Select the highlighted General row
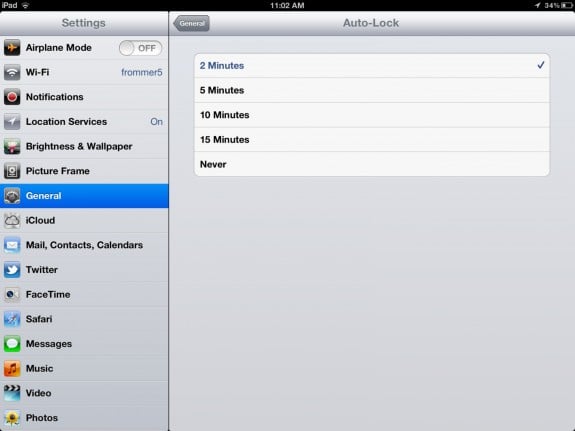This screenshot has height=431, width=575. [84, 196]
